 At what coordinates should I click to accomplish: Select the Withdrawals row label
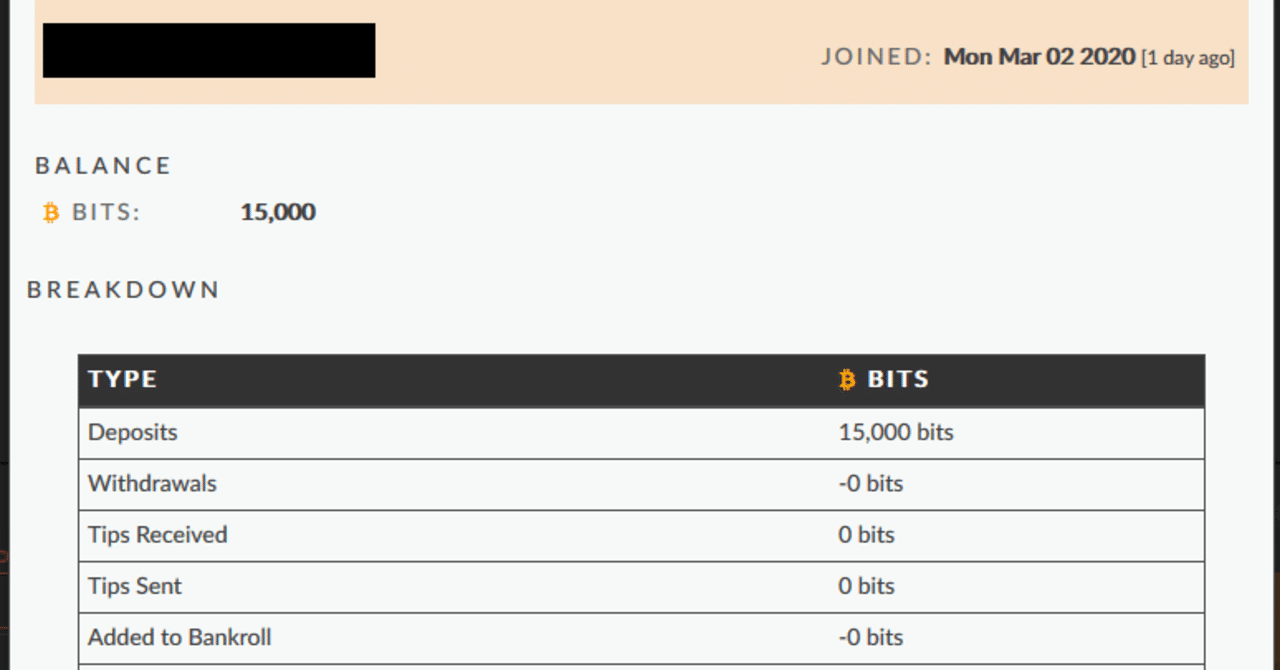(x=152, y=484)
